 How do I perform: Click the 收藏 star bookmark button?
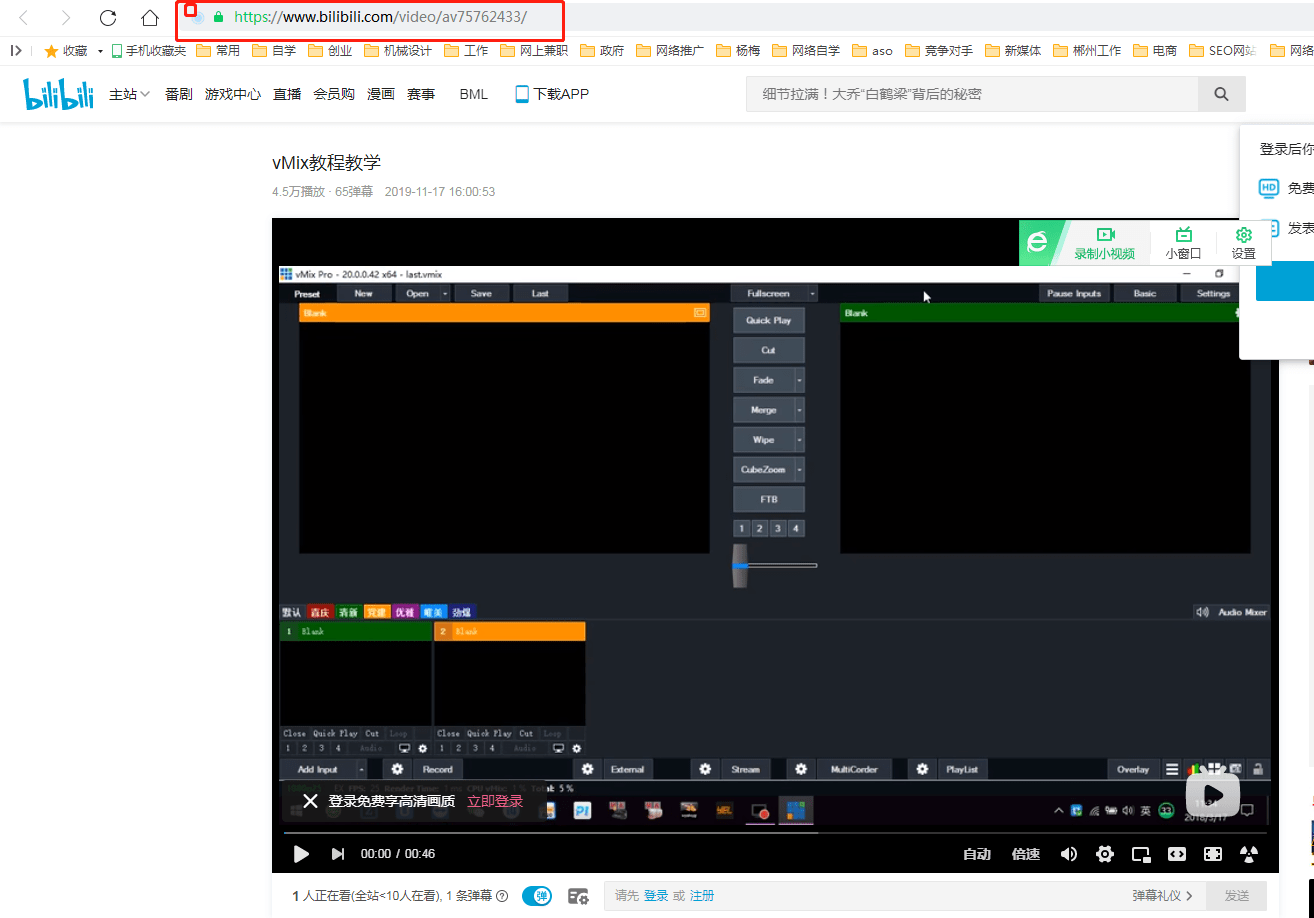65,50
